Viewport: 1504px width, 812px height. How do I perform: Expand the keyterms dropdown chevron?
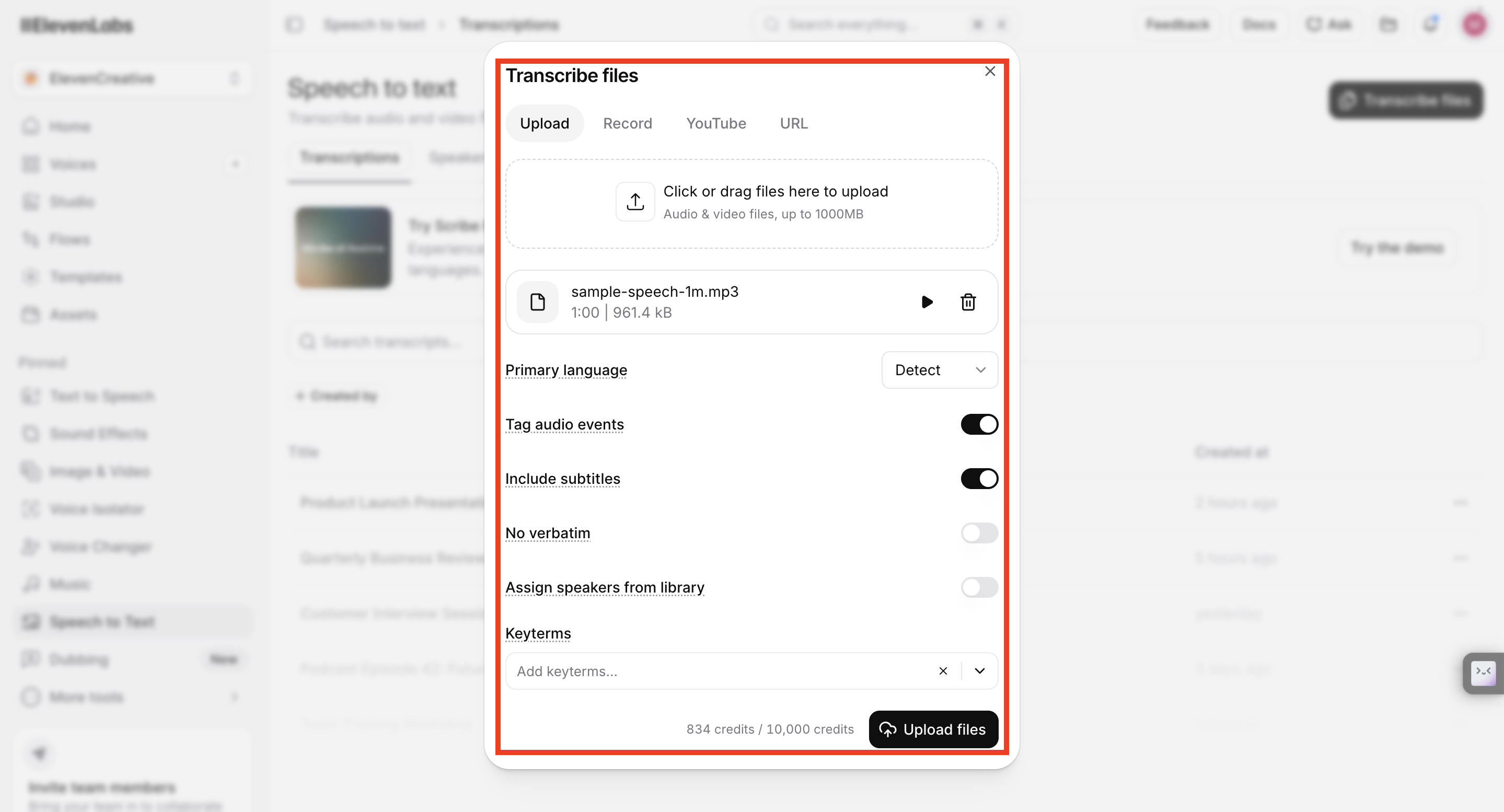pos(979,671)
